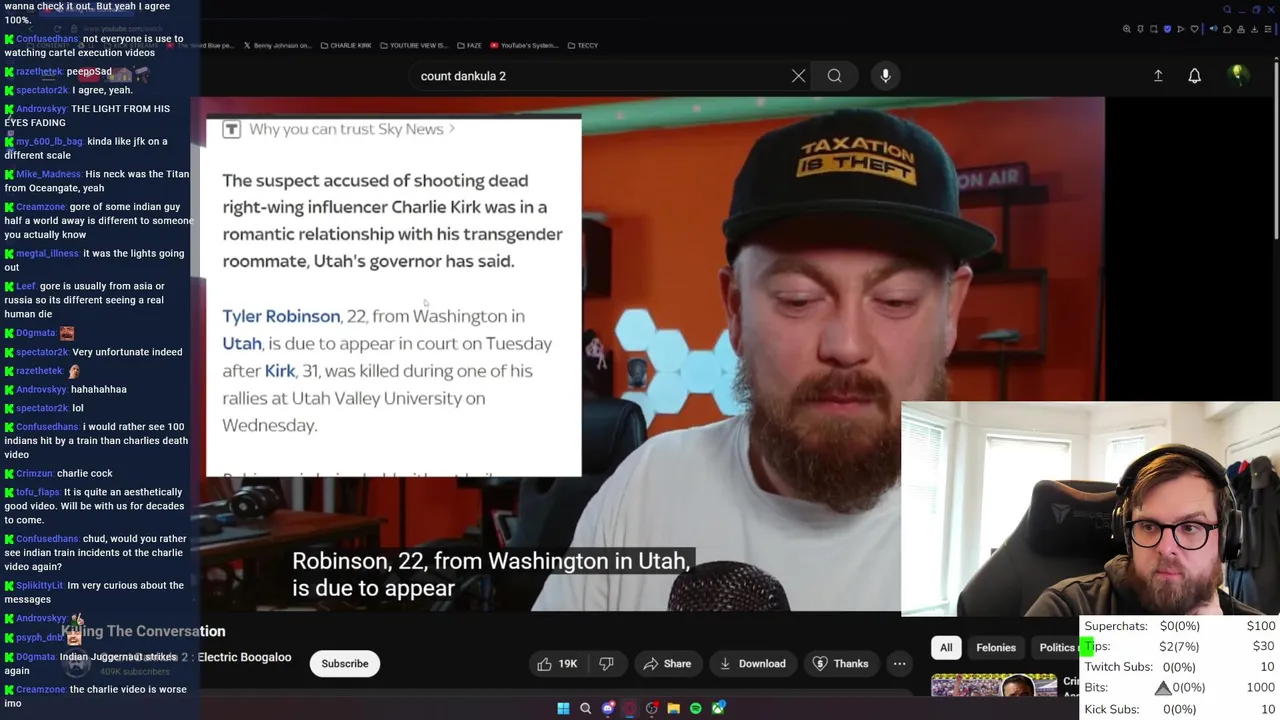Share this video
Image resolution: width=1280 pixels, height=720 pixels.
(x=668, y=664)
